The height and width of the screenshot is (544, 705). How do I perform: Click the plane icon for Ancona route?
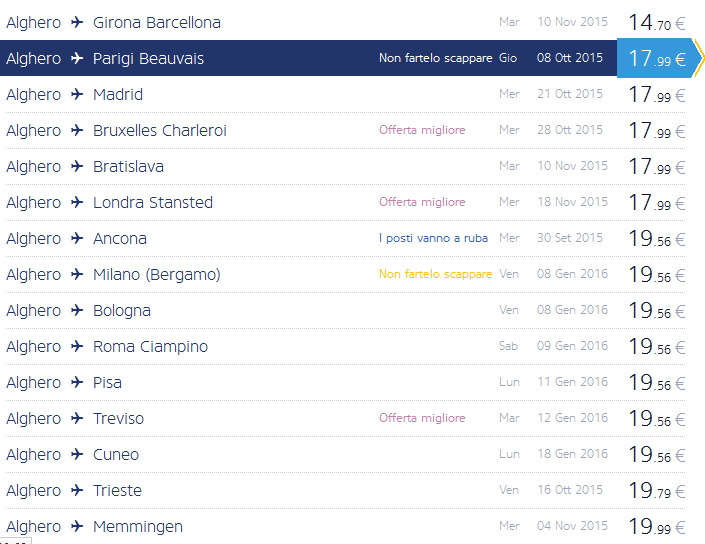point(77,238)
